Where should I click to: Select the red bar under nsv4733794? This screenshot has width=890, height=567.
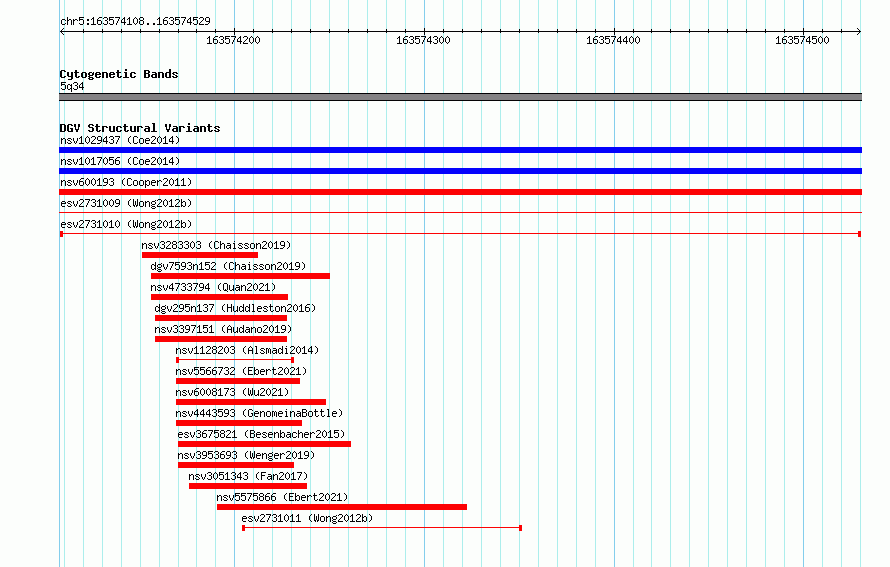(x=219, y=297)
